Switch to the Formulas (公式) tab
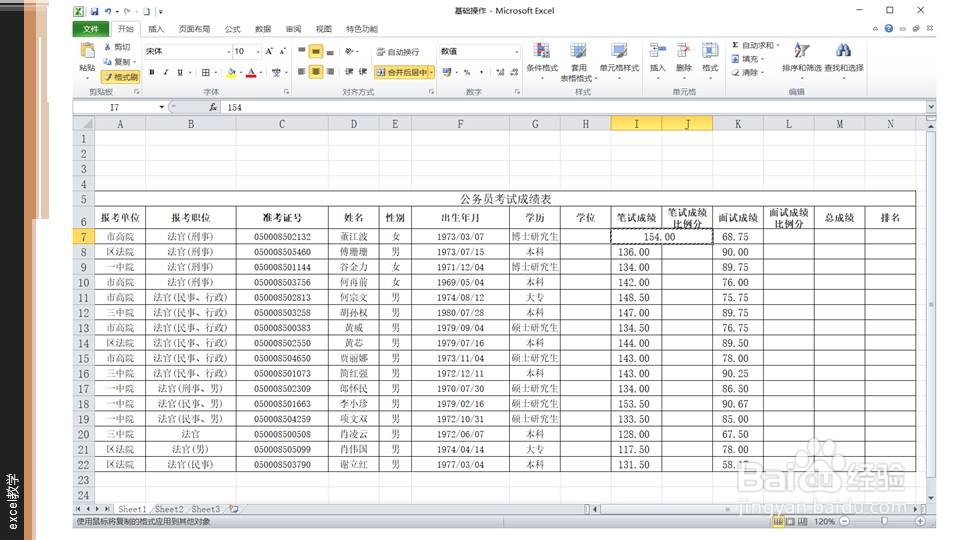Screen dimensions: 960x540 pos(233,29)
